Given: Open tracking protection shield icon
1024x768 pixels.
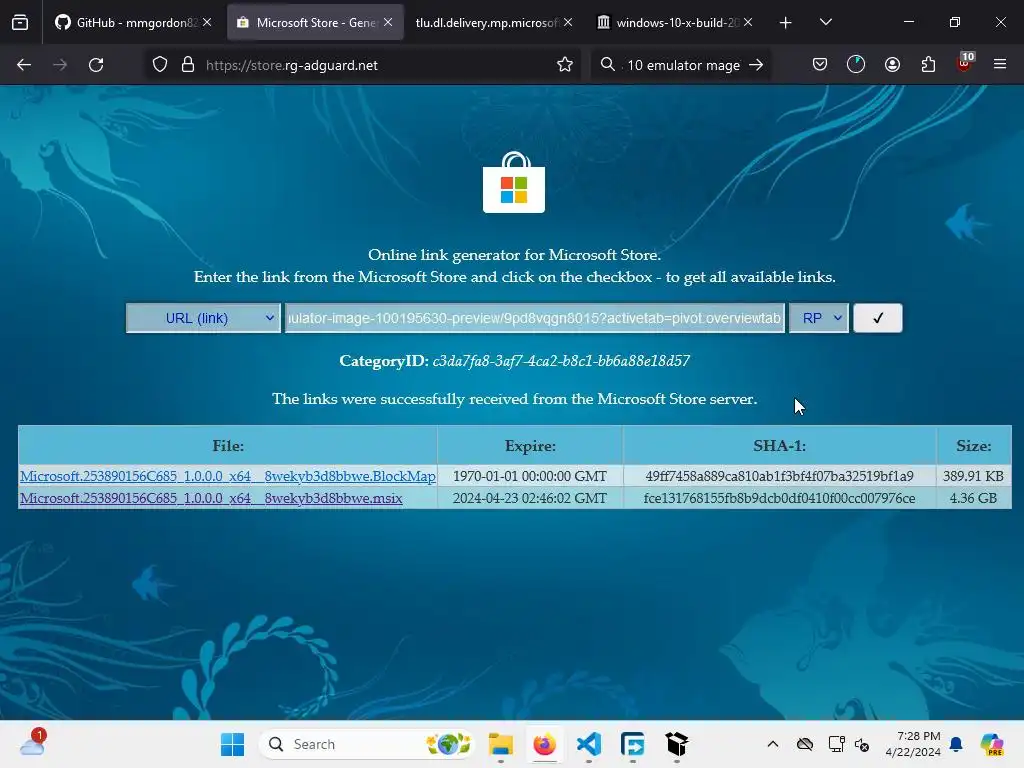Looking at the screenshot, I should point(160,65).
